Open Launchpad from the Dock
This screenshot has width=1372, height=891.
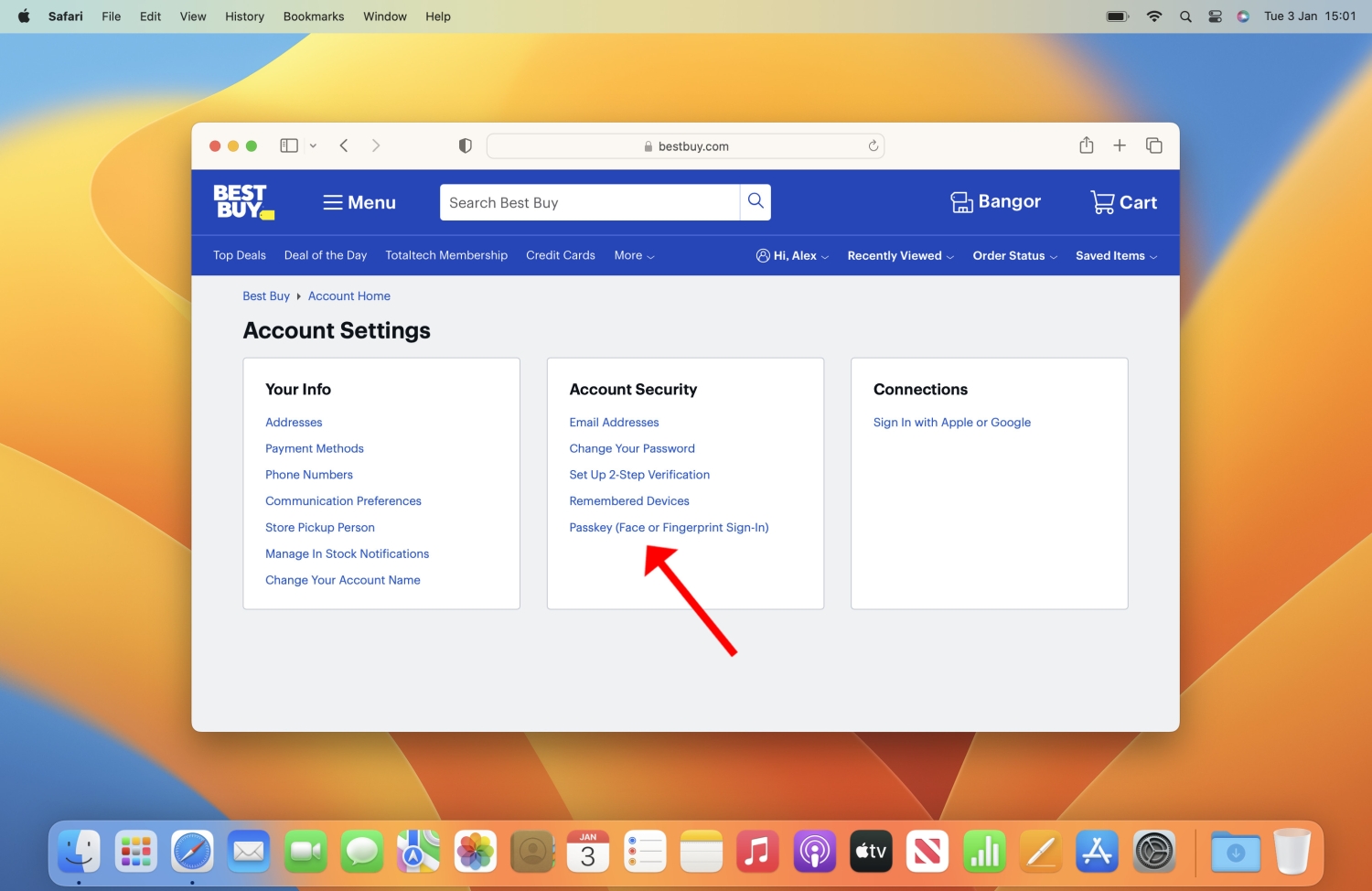135,852
